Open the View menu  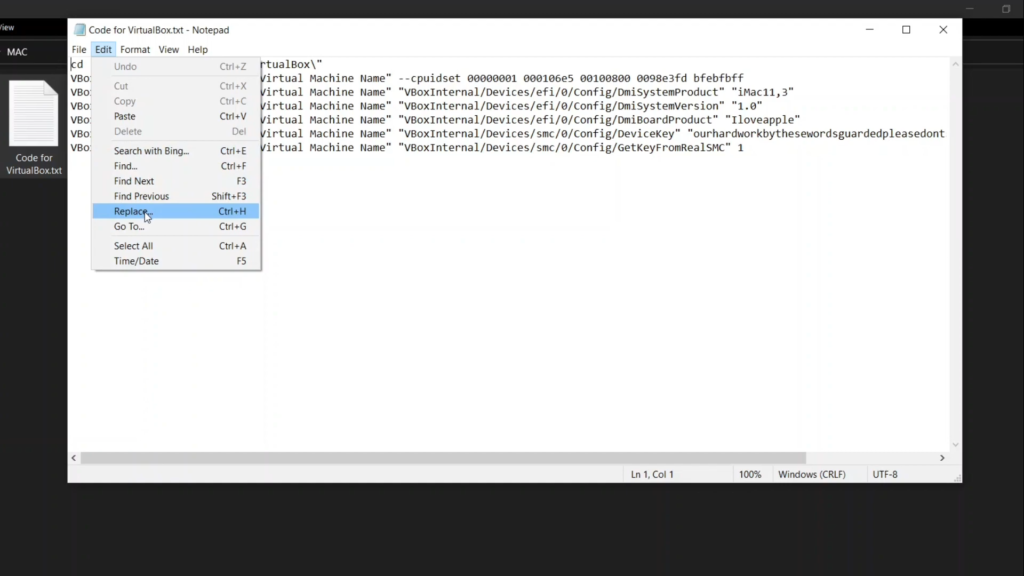pyautogui.click(x=168, y=49)
